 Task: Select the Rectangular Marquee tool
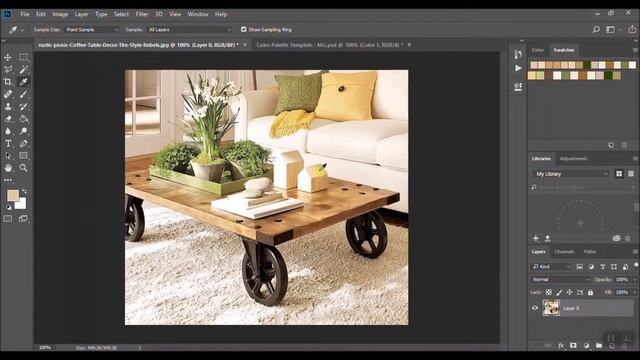click(x=24, y=58)
